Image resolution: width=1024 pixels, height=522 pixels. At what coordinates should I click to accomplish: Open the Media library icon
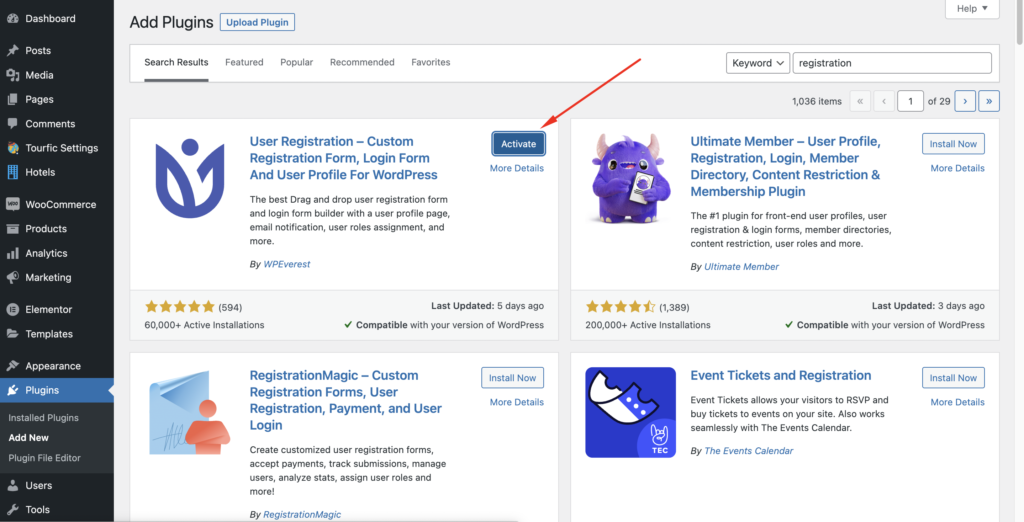[x=12, y=75]
